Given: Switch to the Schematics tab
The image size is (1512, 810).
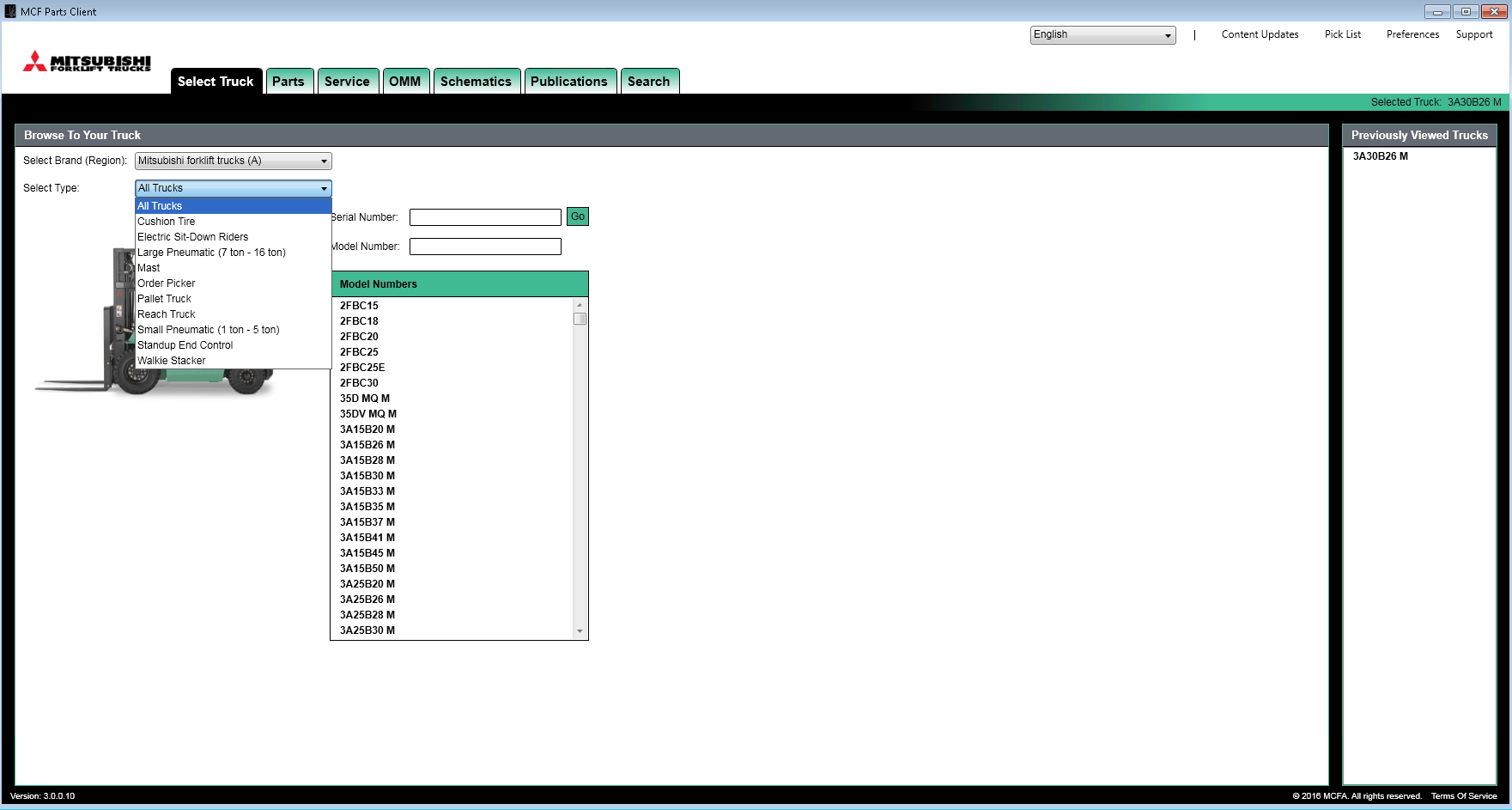Looking at the screenshot, I should [x=476, y=82].
